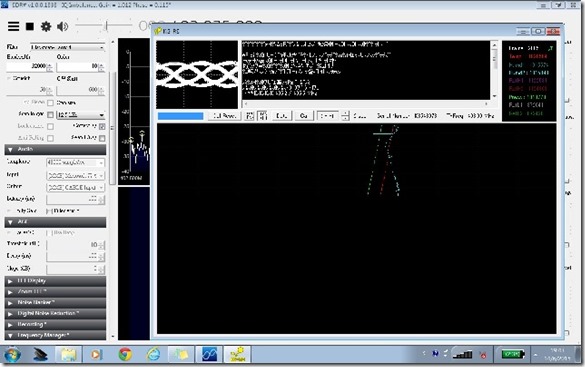Image resolution: width=585 pixels, height=367 pixels.
Task: Open the Samplerate dropdown in Audio section
Action: 75,163
